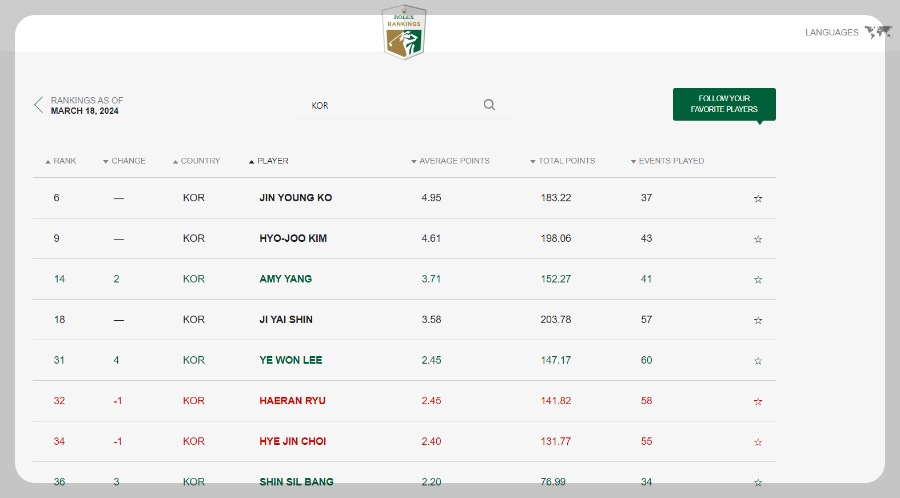Open Ji Yai Shin player profile

286,320
